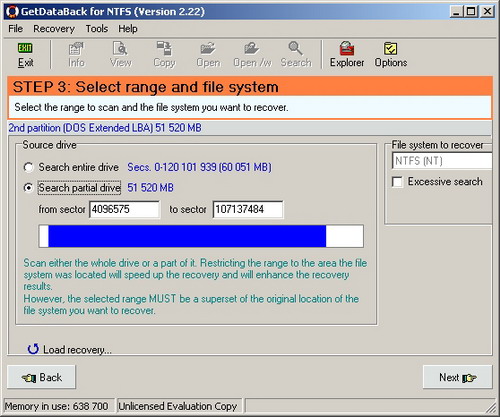Launch Explorer from the toolbar

[x=347, y=55]
